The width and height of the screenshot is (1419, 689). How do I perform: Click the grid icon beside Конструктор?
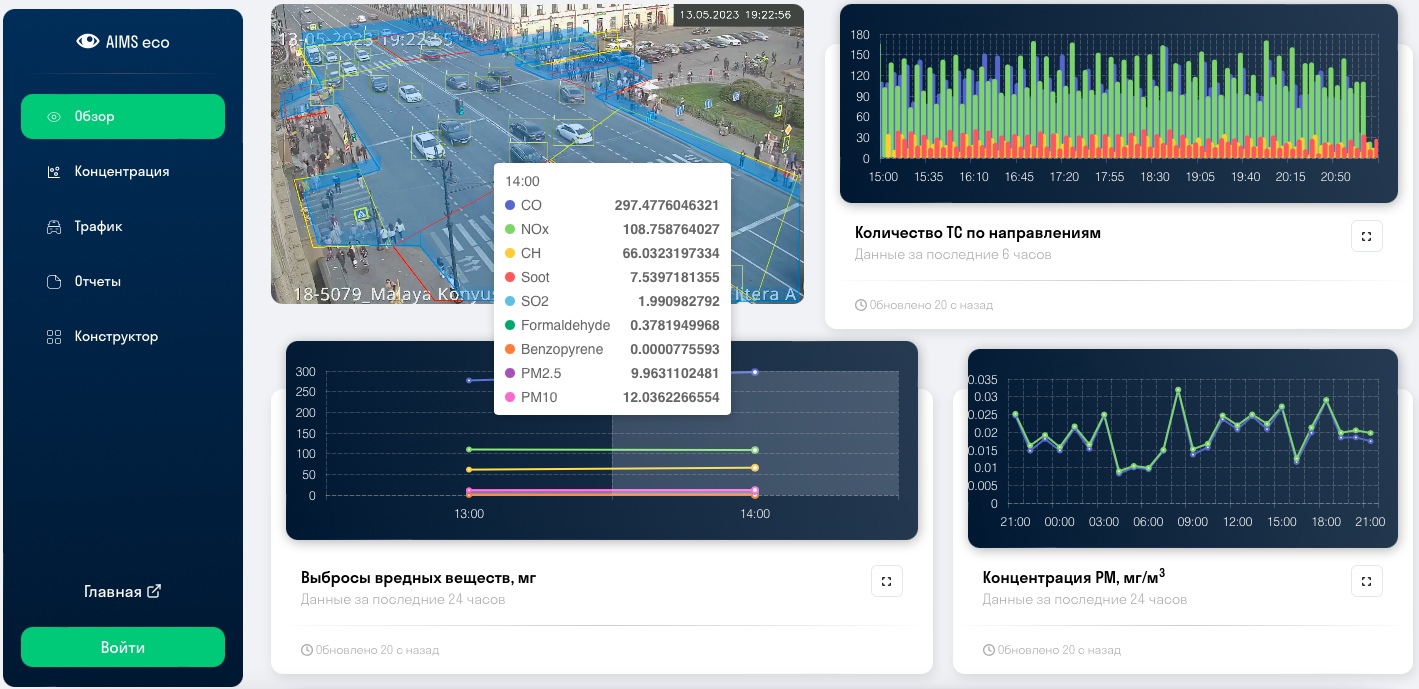54,337
